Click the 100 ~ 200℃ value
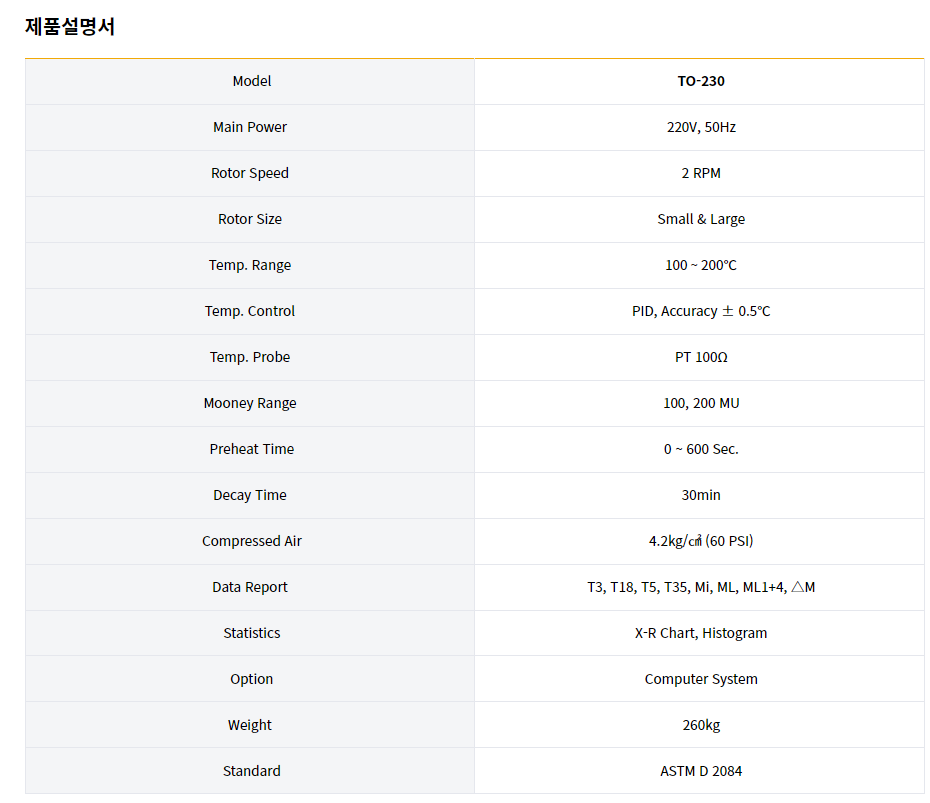Screen dimensions: 930x803 [700, 265]
